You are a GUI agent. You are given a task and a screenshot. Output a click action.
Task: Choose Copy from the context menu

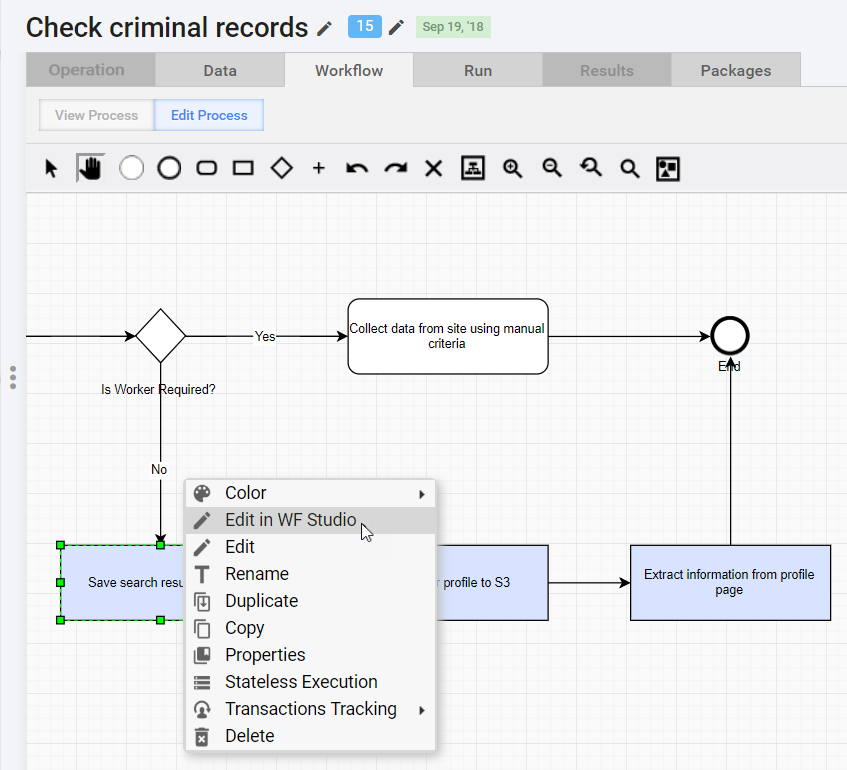click(x=310, y=628)
